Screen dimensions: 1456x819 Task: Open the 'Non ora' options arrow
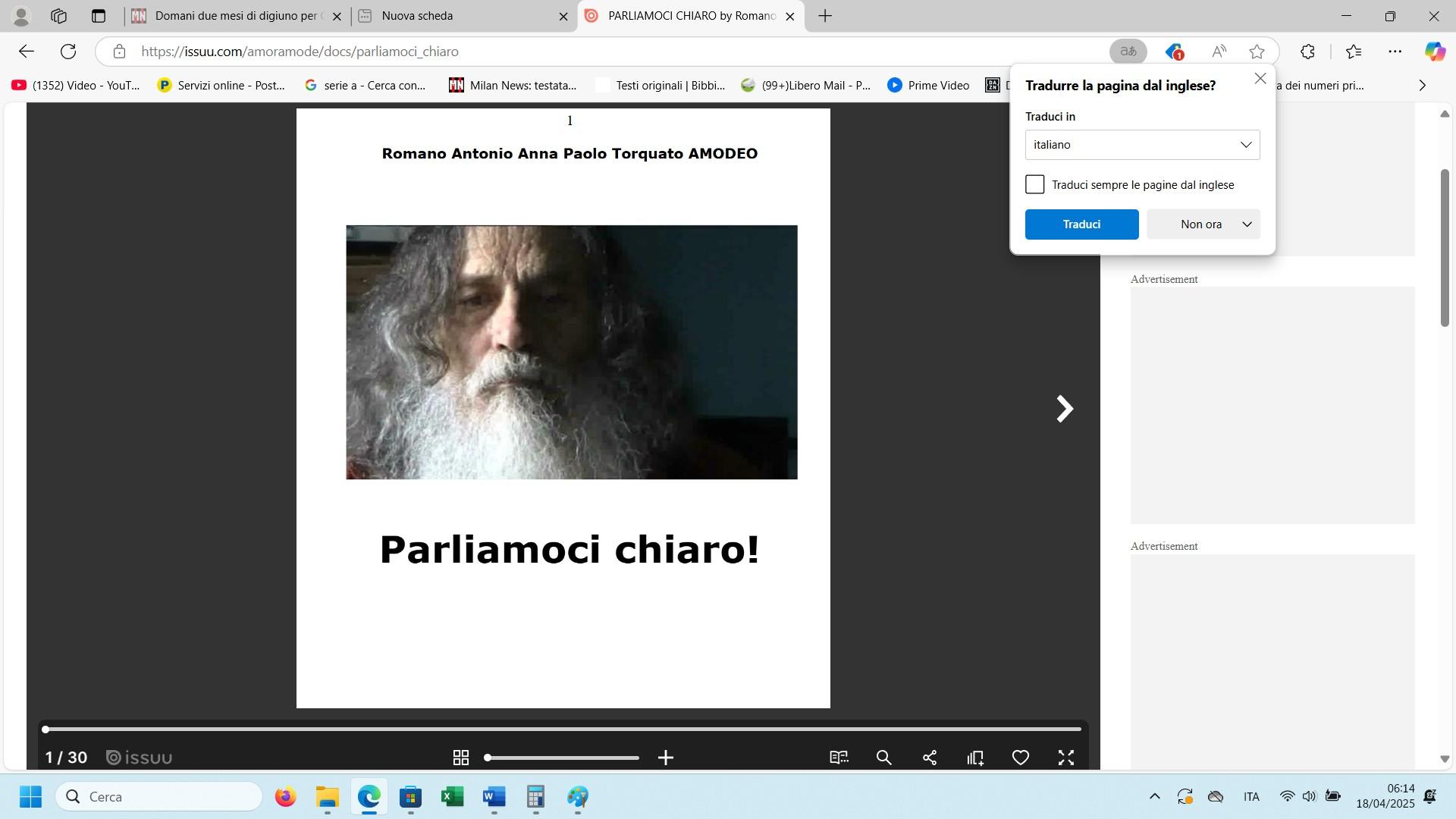coord(1247,224)
